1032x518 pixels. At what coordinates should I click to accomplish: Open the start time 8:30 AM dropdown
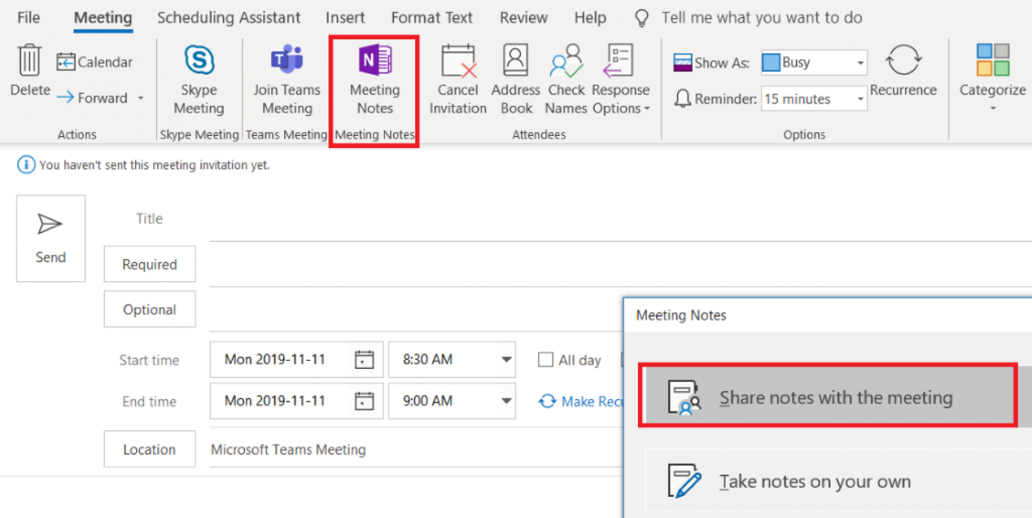pos(507,360)
